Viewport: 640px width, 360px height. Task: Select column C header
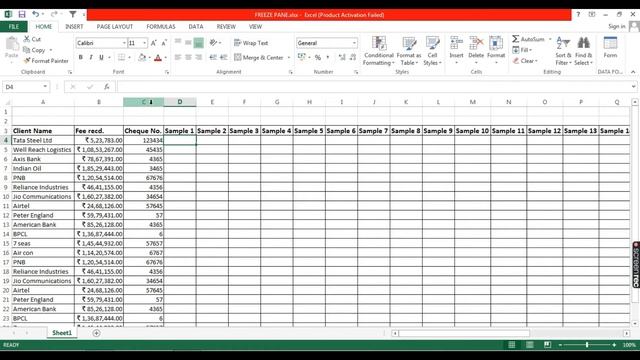point(144,102)
